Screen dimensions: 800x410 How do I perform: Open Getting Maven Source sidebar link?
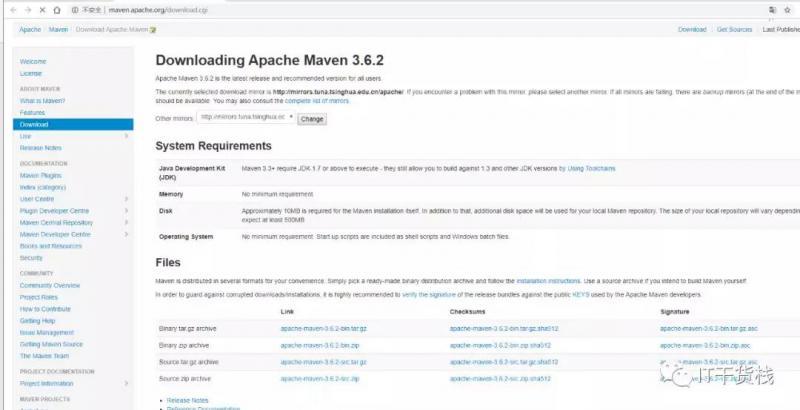[51, 344]
